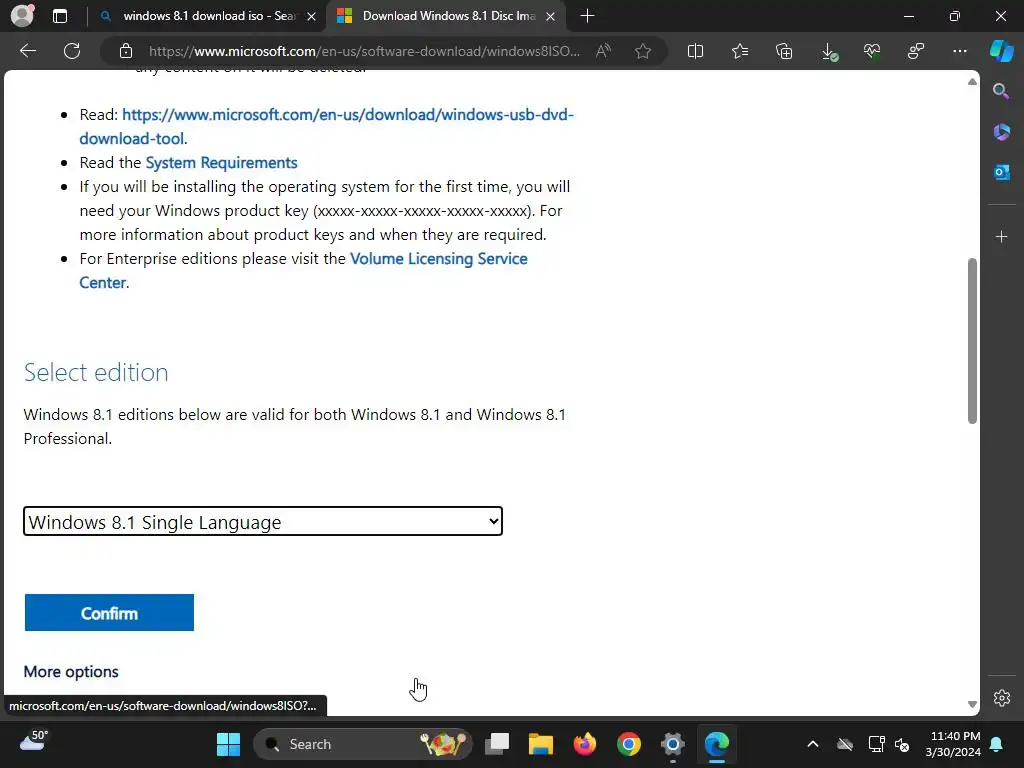Open a new browser tab
The height and width of the screenshot is (768, 1024).
[x=587, y=16]
